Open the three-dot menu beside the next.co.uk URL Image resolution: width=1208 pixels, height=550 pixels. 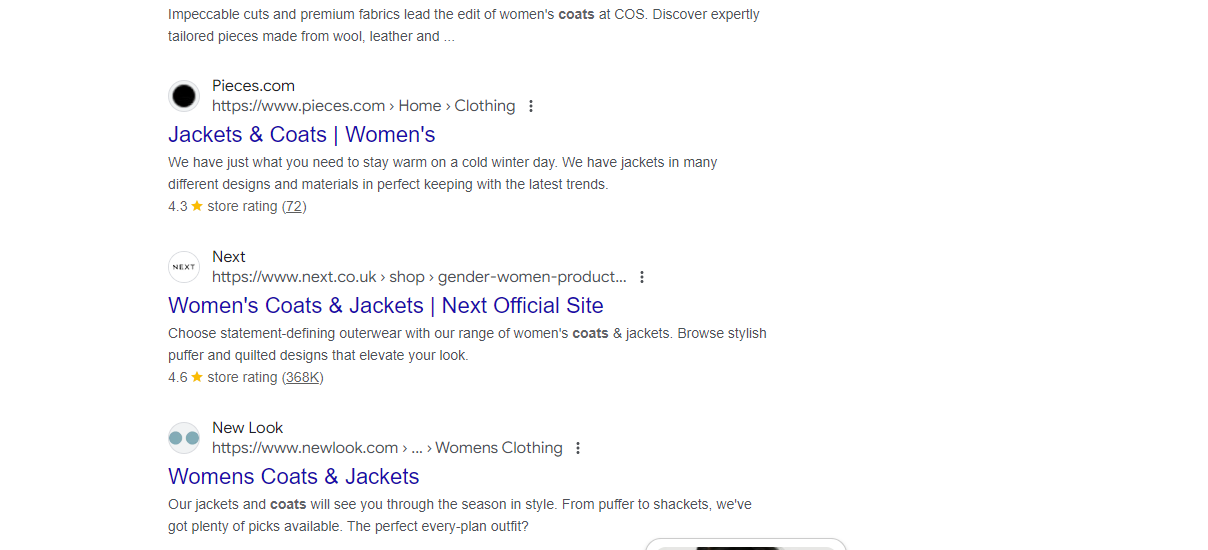click(x=642, y=277)
